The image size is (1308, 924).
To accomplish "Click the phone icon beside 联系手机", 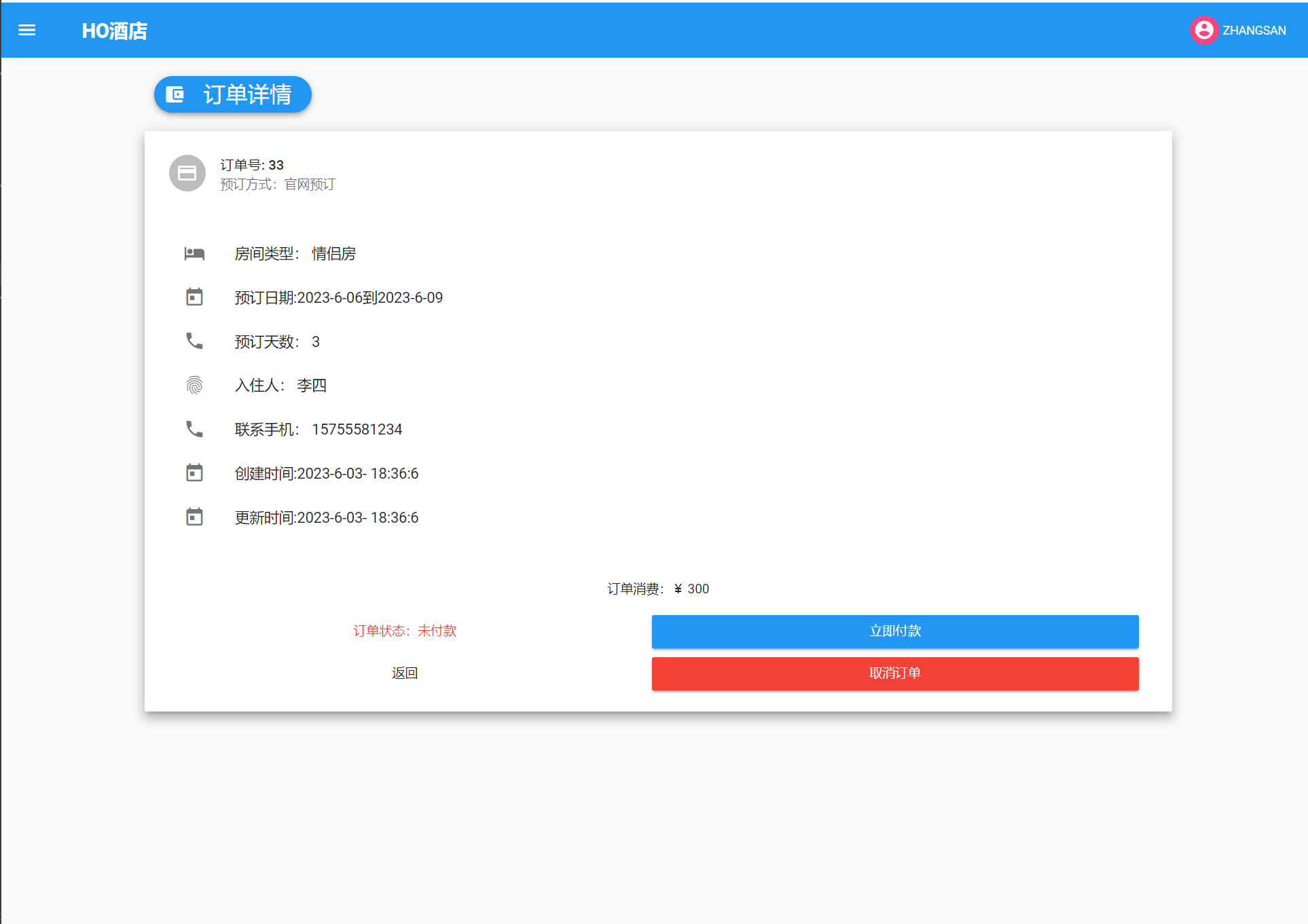I will coord(194,429).
